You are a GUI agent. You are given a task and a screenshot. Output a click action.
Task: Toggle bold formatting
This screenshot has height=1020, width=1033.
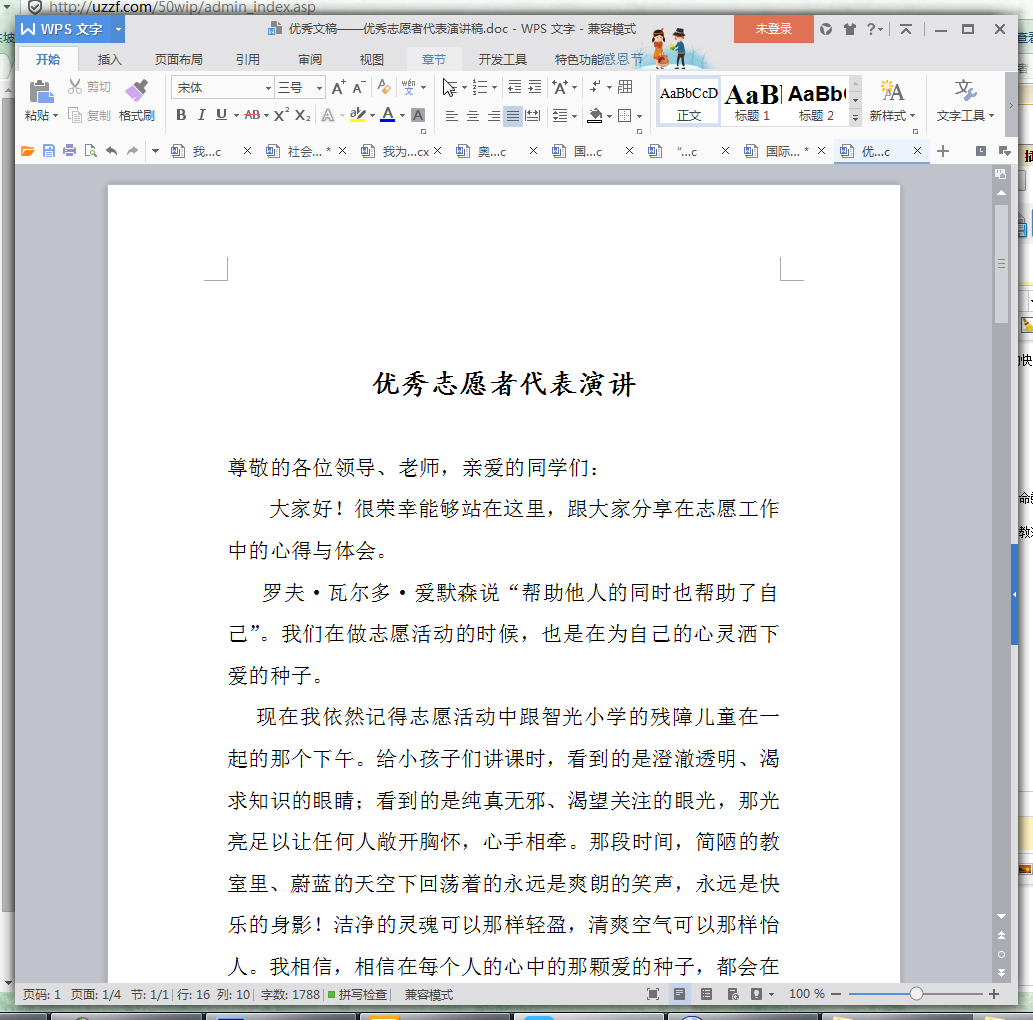pos(181,115)
